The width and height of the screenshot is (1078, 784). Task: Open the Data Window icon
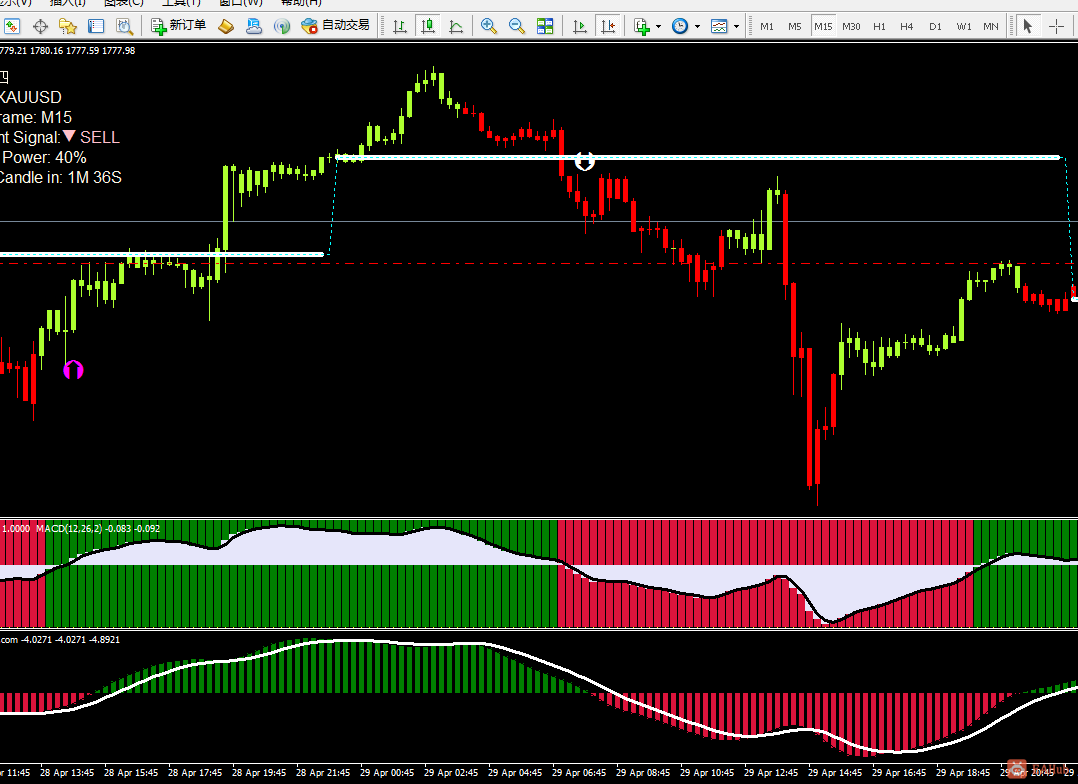point(40,26)
